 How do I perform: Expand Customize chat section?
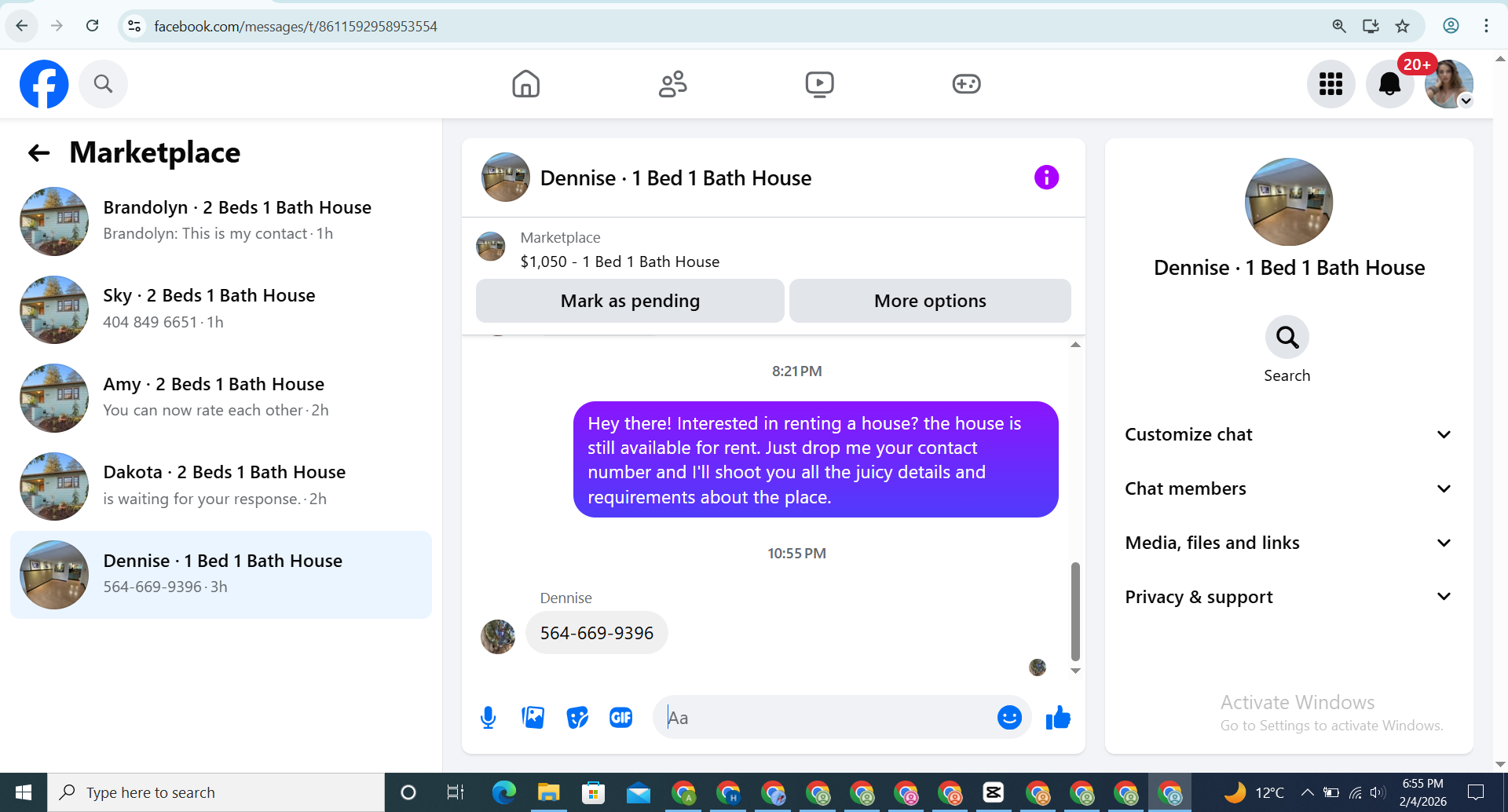(1288, 434)
